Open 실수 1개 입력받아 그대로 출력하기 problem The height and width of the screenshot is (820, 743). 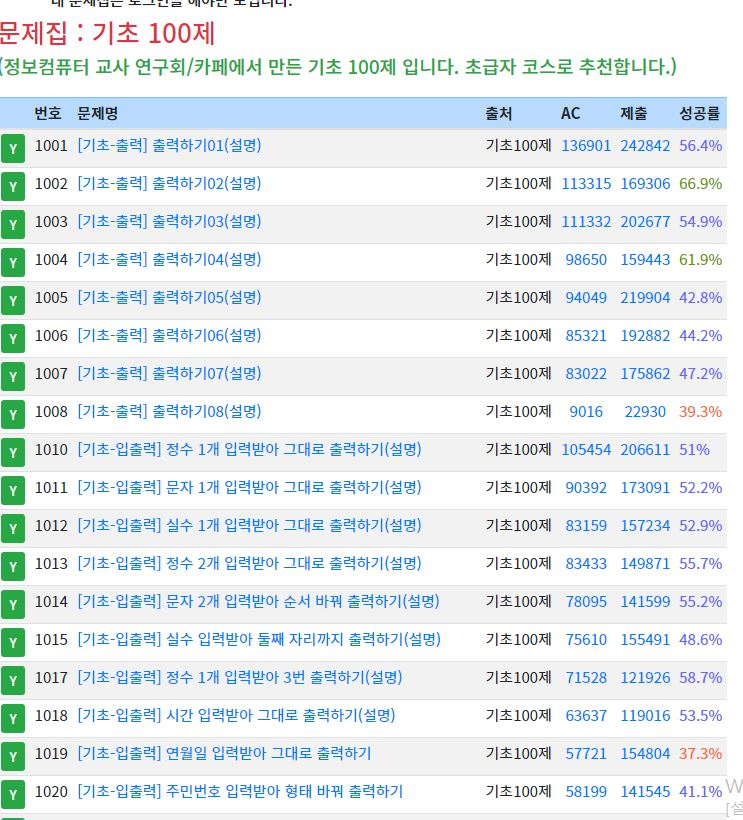pyautogui.click(x=249, y=526)
